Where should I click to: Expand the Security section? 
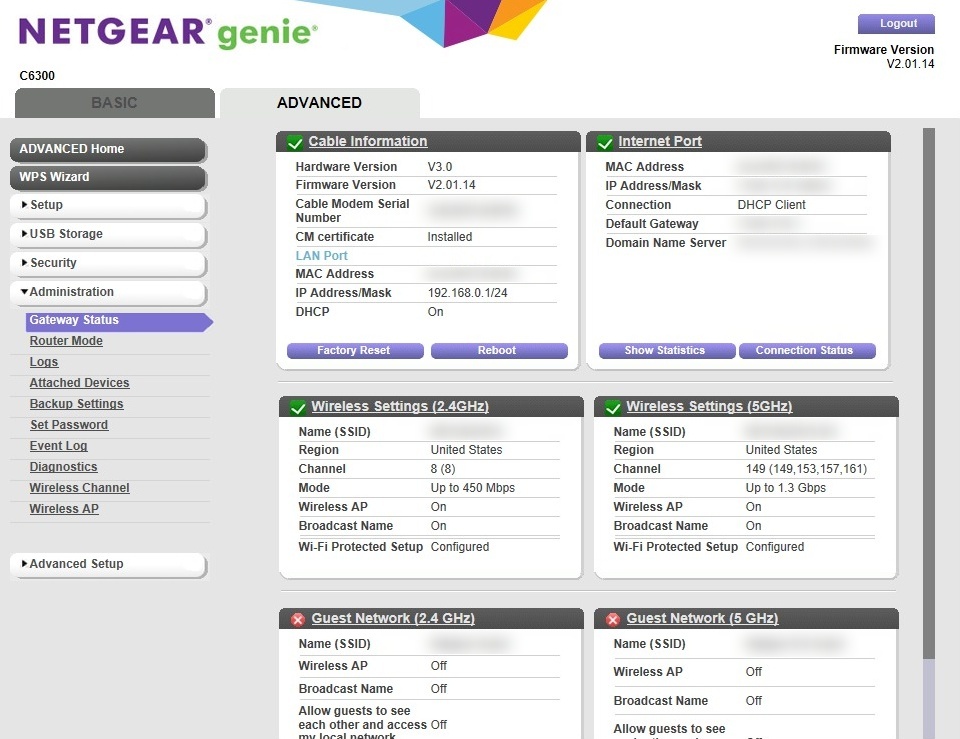(x=108, y=263)
